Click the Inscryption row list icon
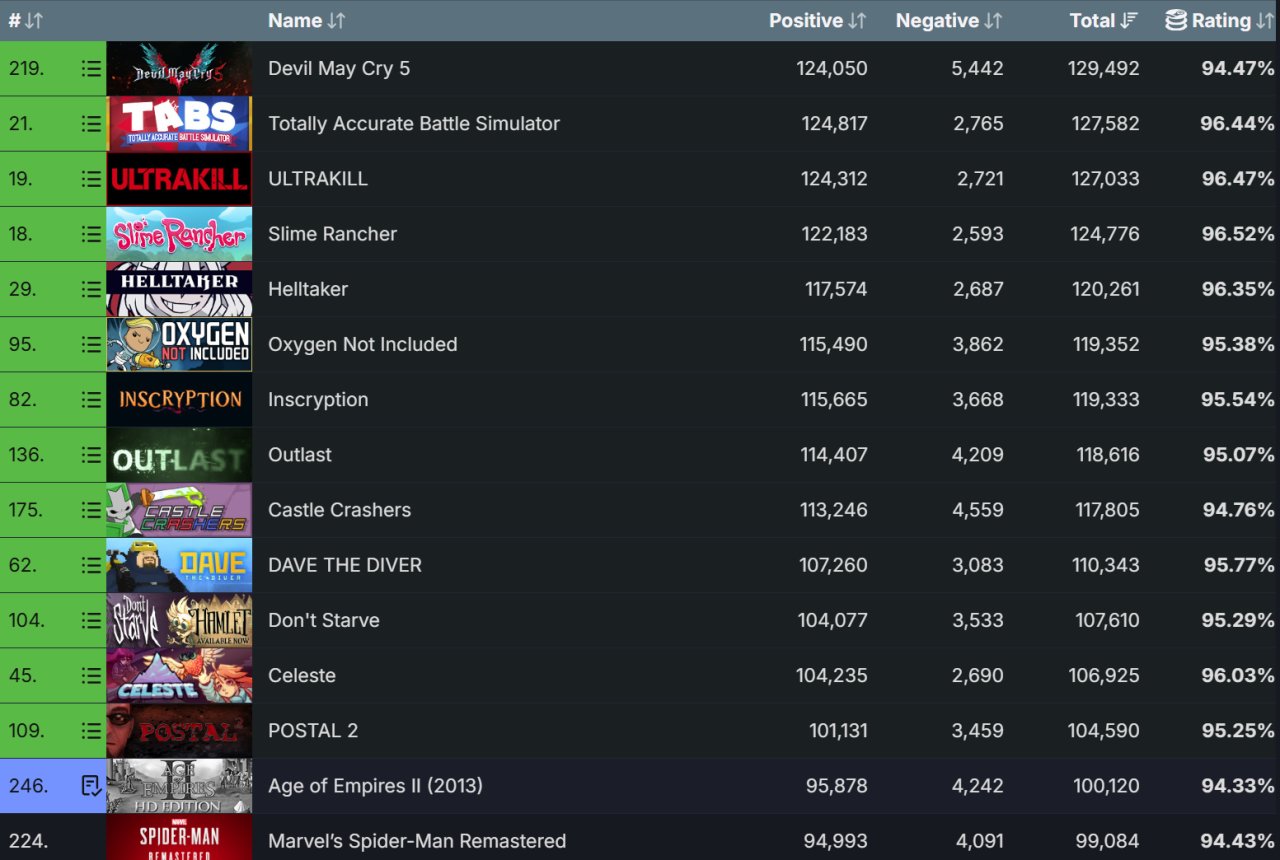 tap(91, 399)
